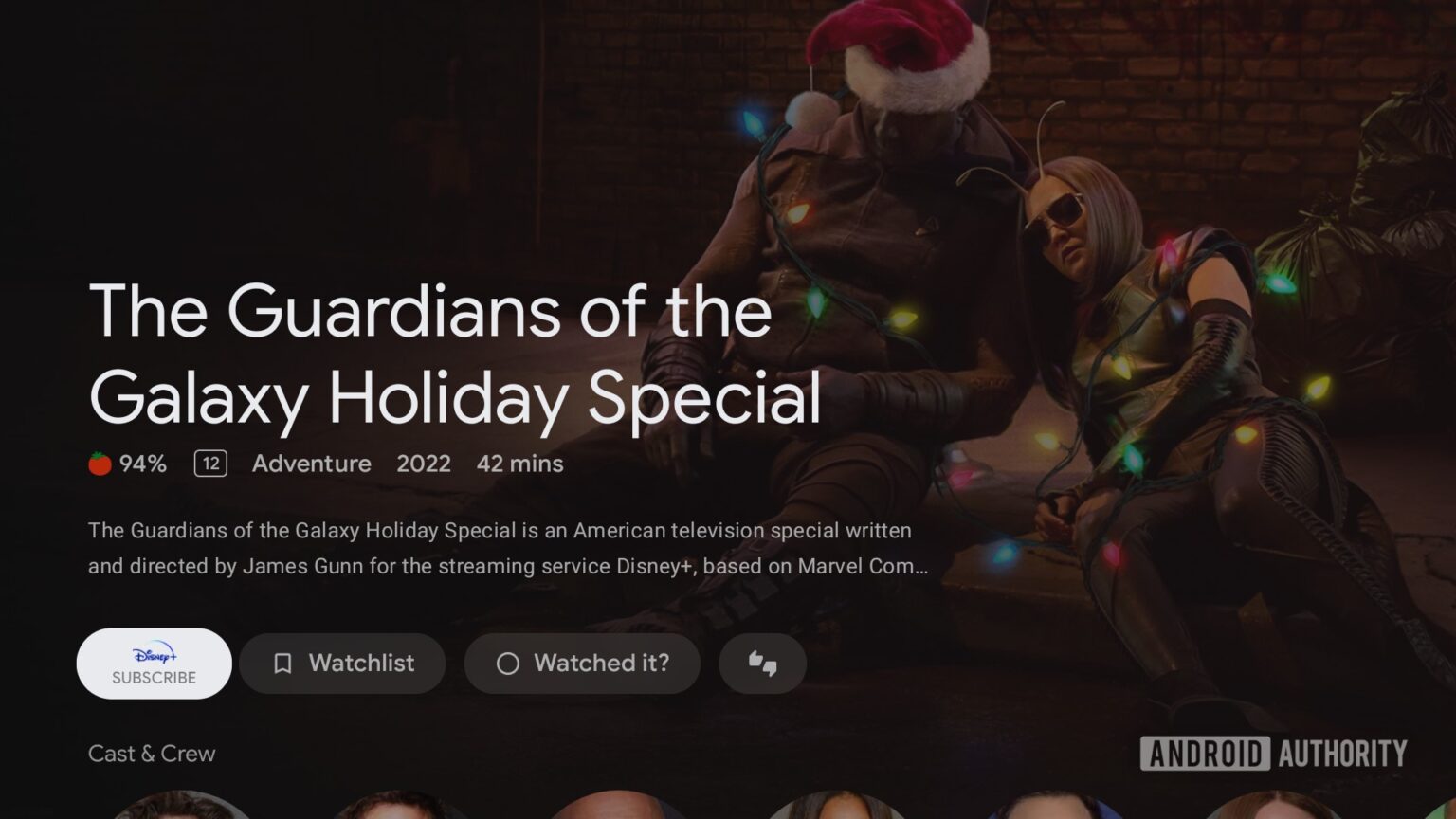The width and height of the screenshot is (1456, 819).
Task: Select the 94% rating score
Action: (143, 464)
